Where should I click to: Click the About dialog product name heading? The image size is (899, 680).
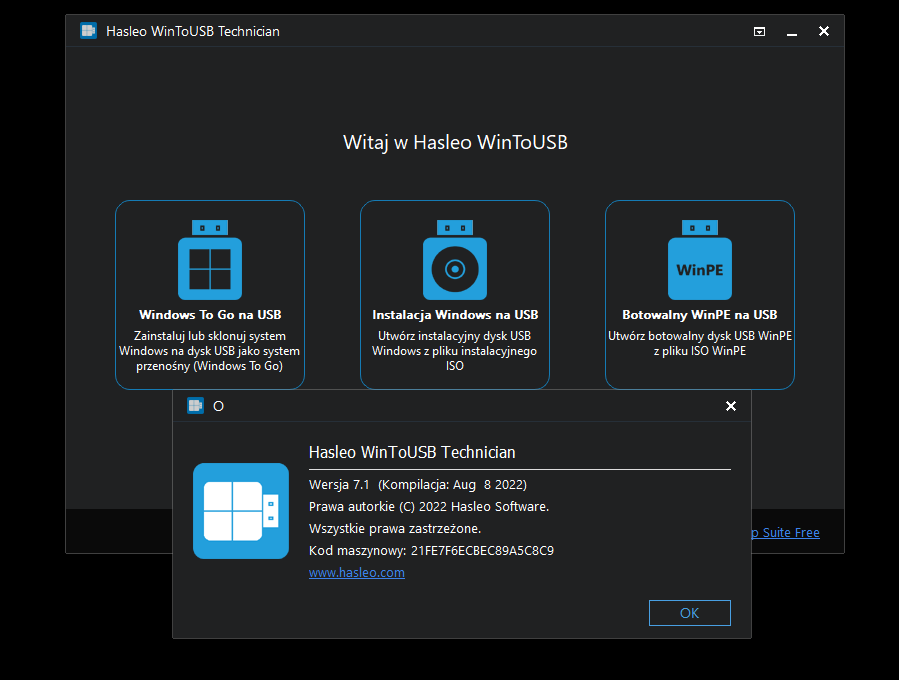412,452
